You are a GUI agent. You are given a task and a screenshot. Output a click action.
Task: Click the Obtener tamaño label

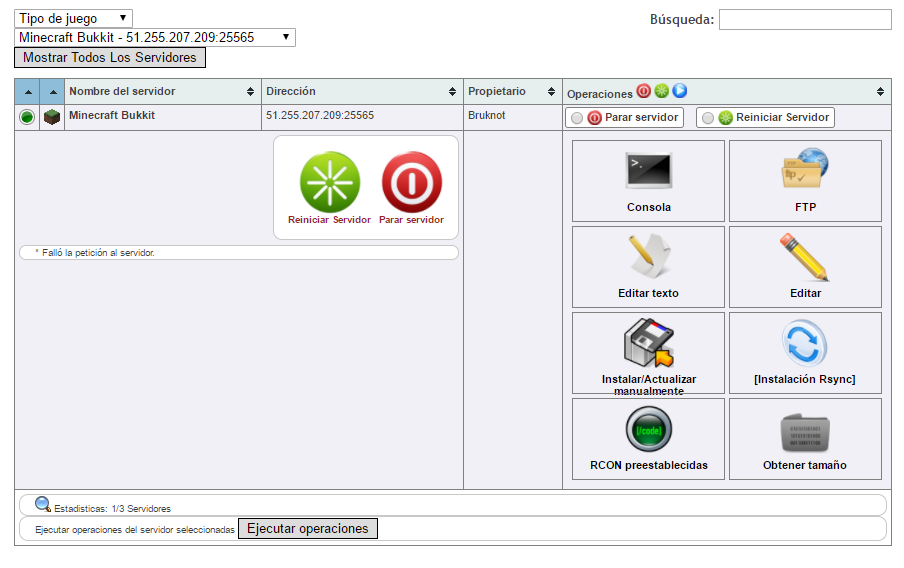[805, 465]
